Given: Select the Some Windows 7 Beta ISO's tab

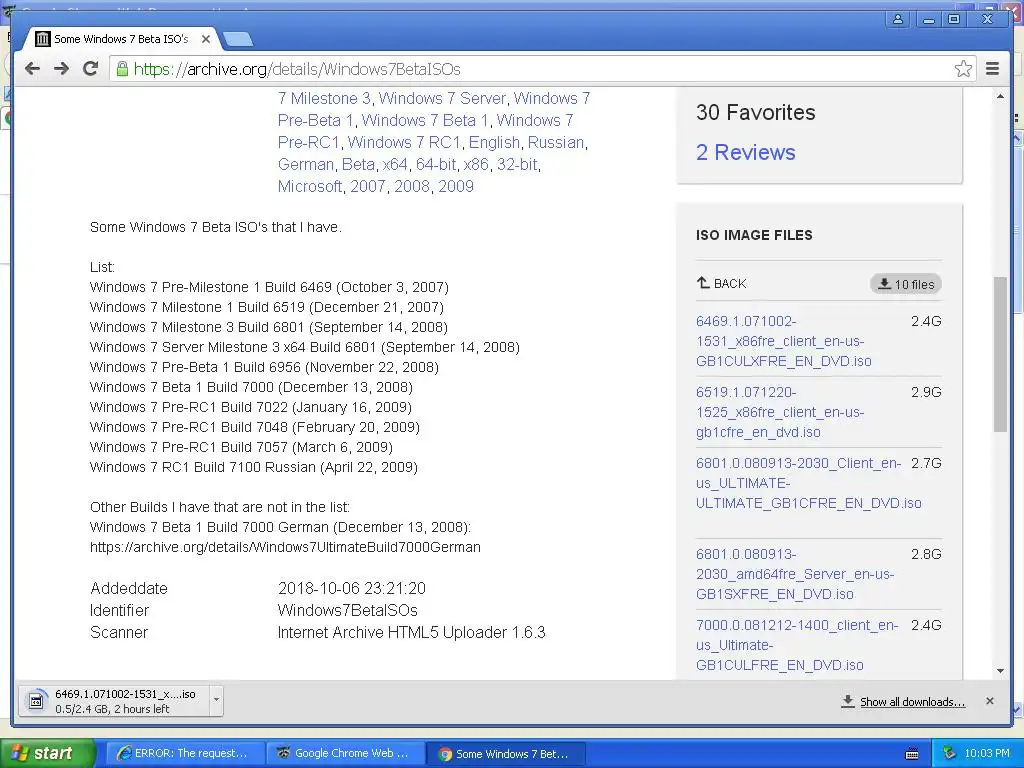Looking at the screenshot, I should coord(121,39).
